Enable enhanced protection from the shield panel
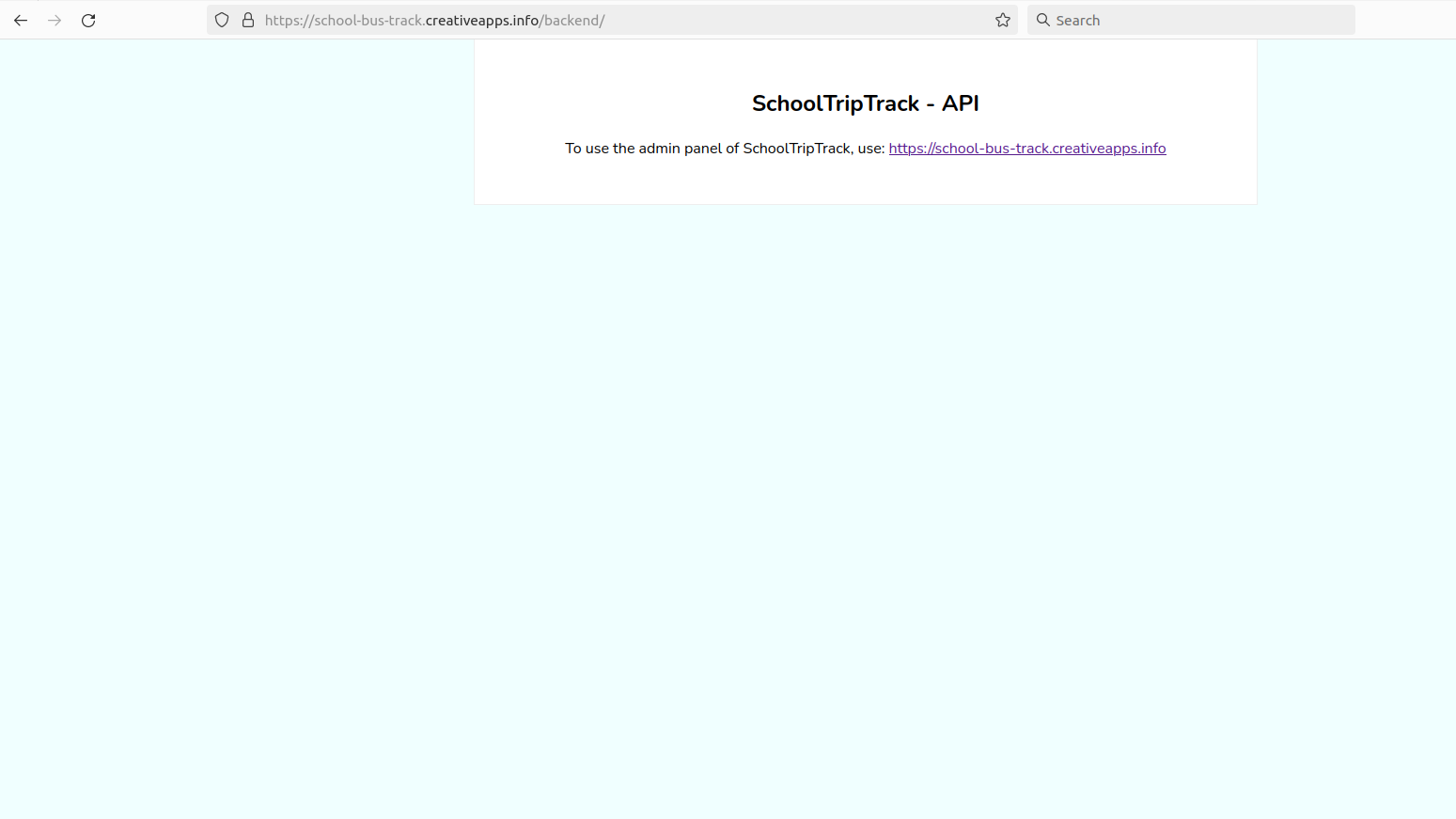 (221, 20)
